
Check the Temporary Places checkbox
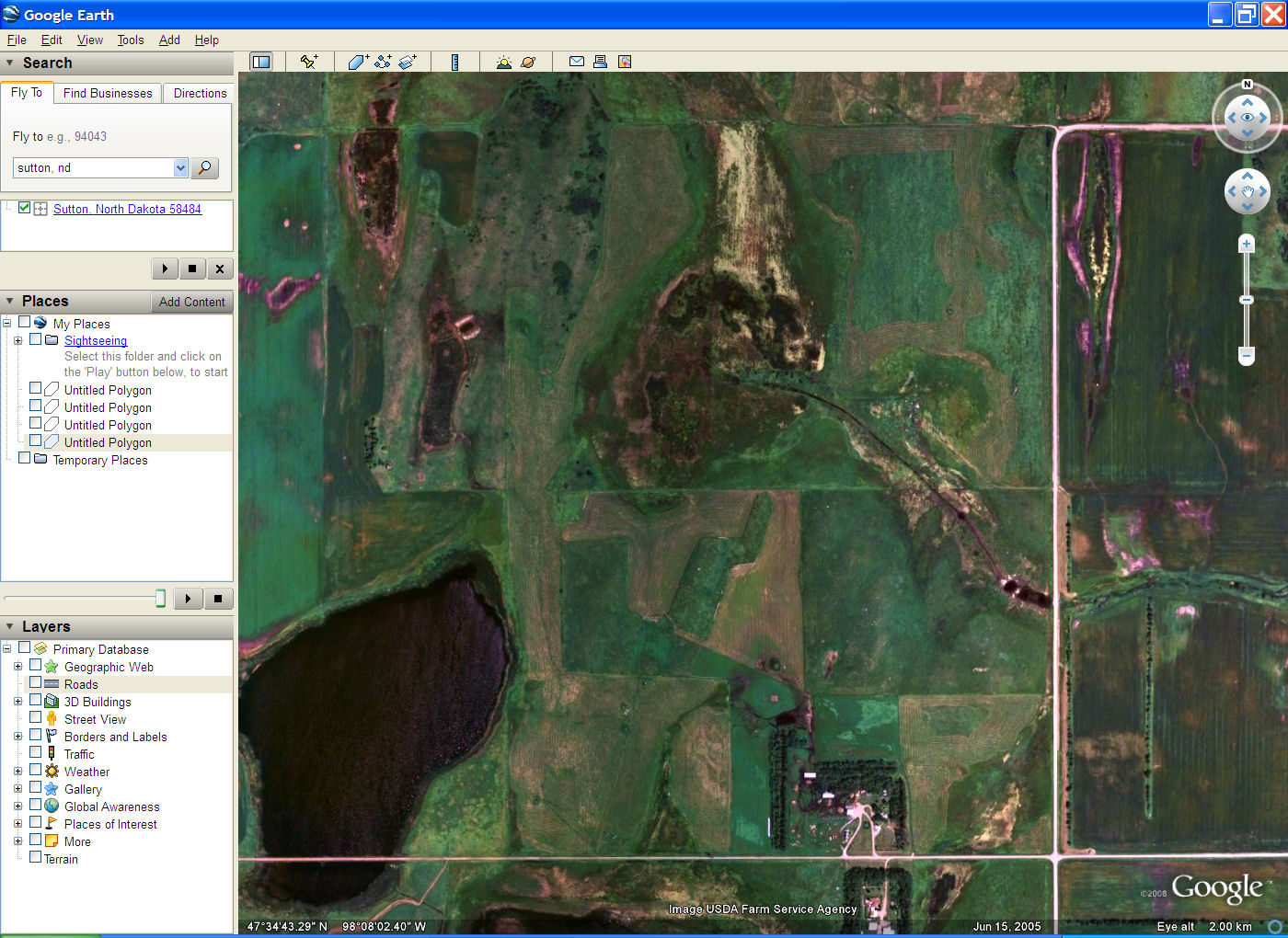[x=25, y=458]
